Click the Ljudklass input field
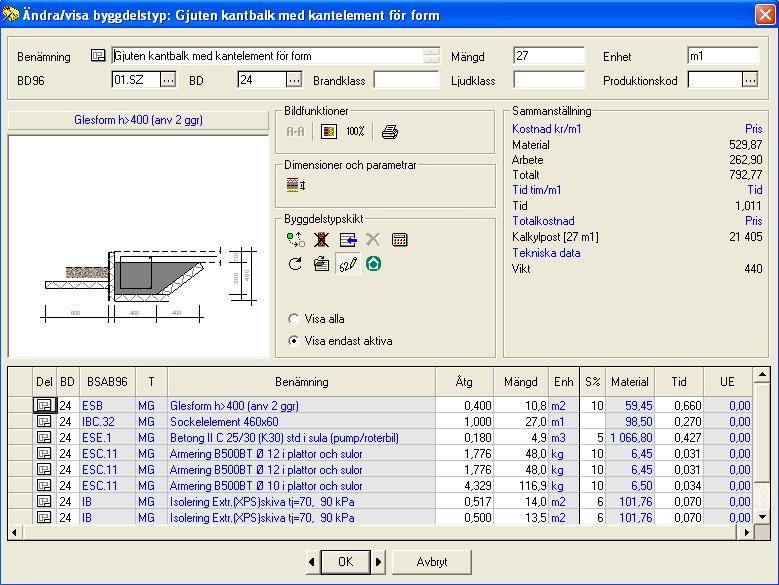This screenshot has width=779, height=585. coord(549,79)
